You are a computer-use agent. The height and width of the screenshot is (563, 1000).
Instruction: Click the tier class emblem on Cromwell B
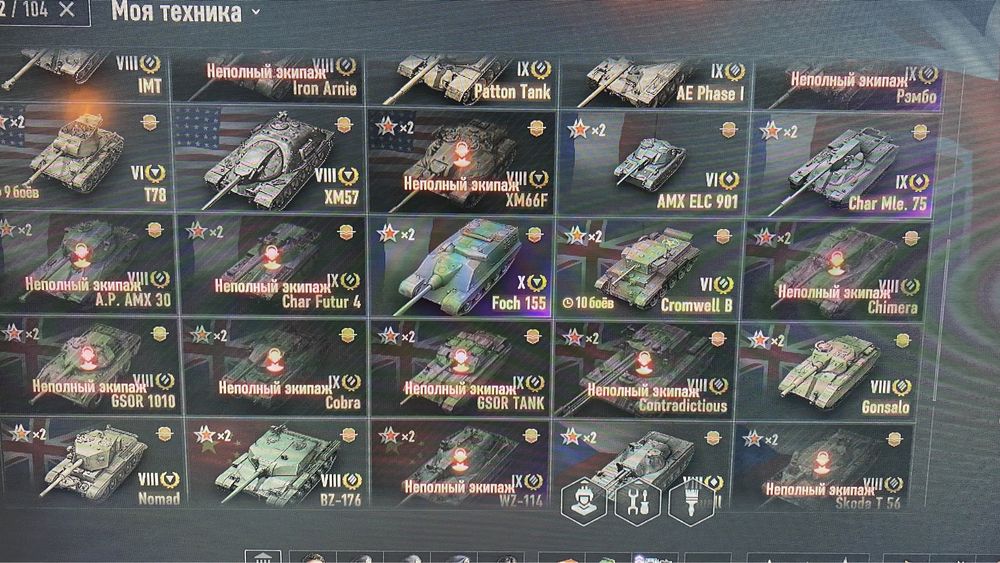click(x=724, y=284)
